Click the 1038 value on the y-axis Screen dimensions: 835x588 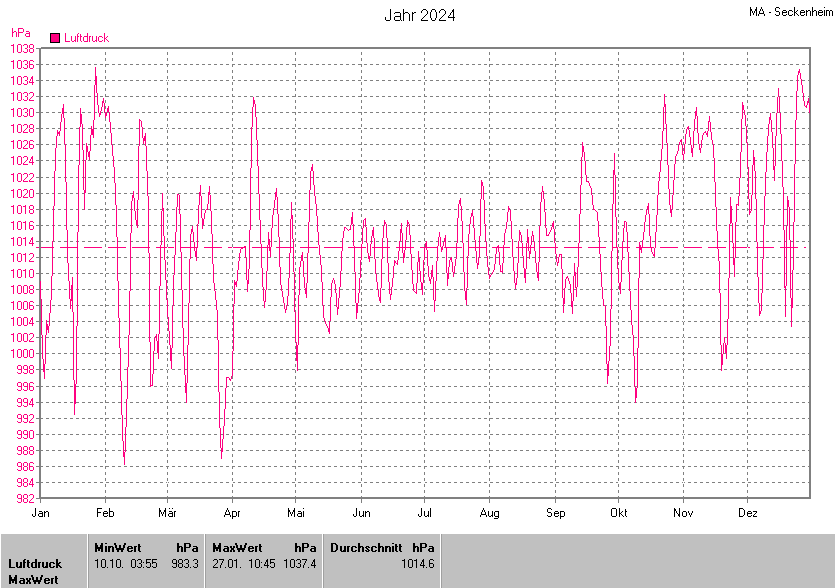[x=22, y=48]
